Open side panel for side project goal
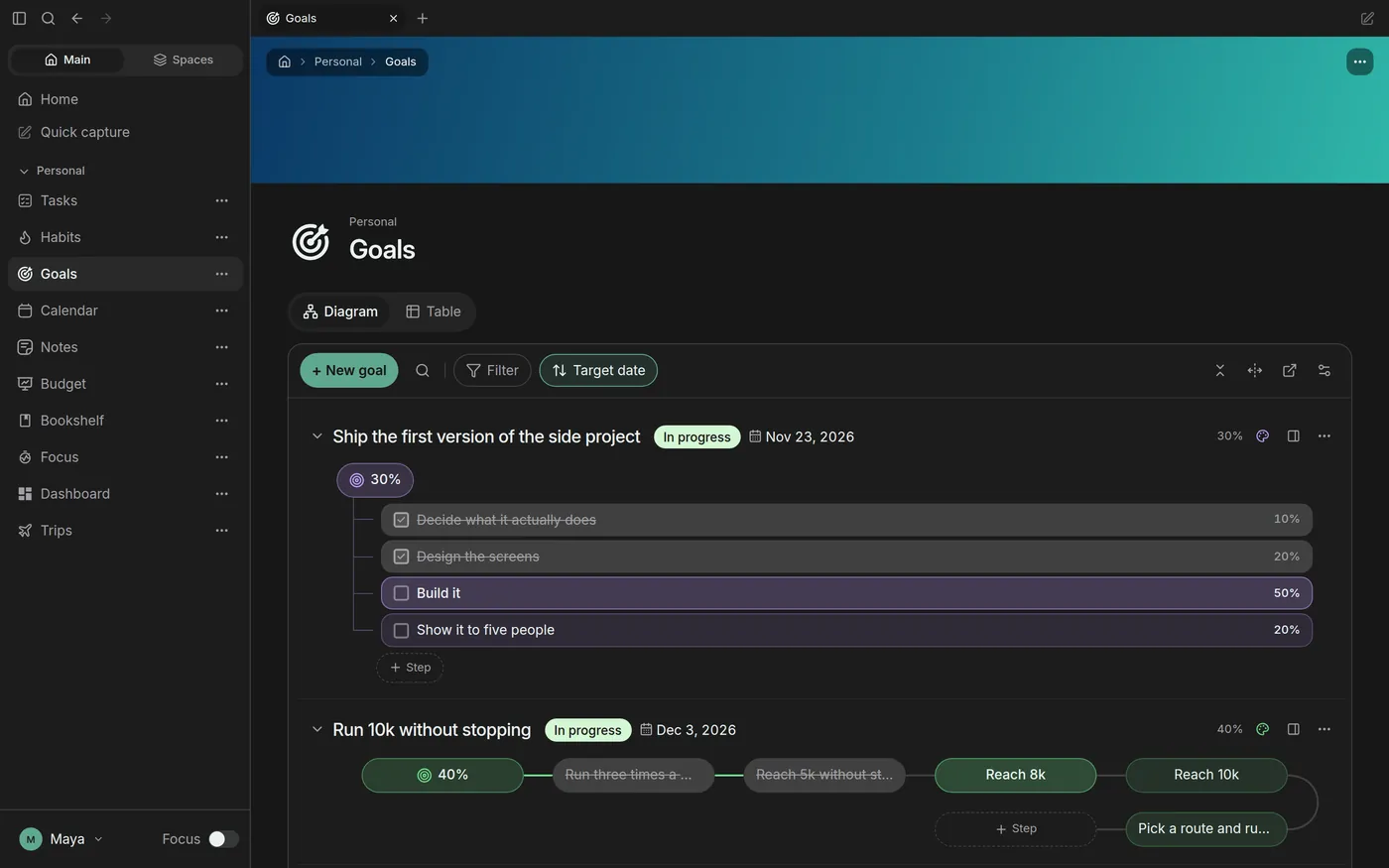The height and width of the screenshot is (868, 1389). click(1293, 436)
